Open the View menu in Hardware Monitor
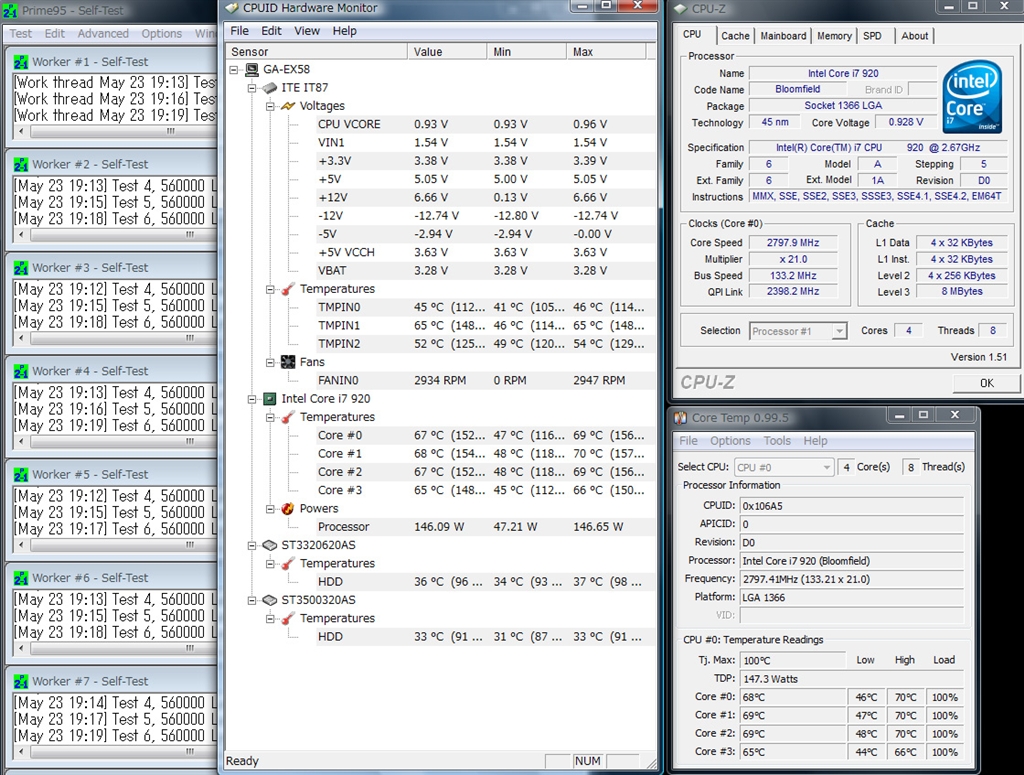 [307, 31]
